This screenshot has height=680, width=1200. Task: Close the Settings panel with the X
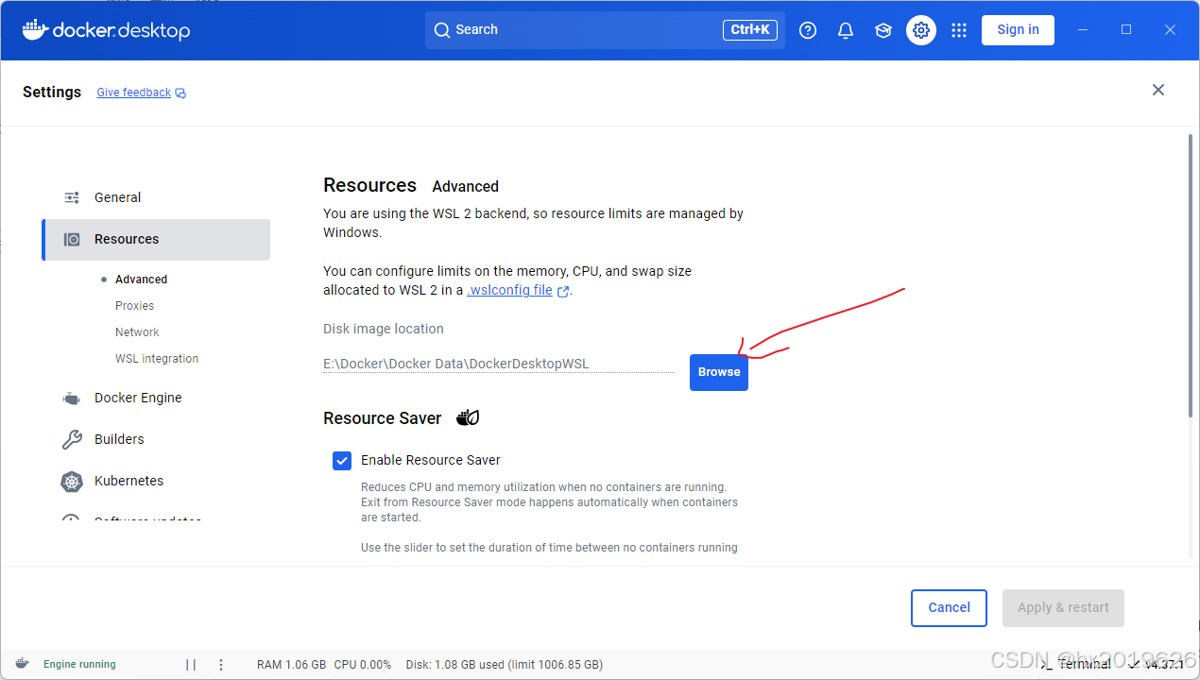tap(1158, 90)
